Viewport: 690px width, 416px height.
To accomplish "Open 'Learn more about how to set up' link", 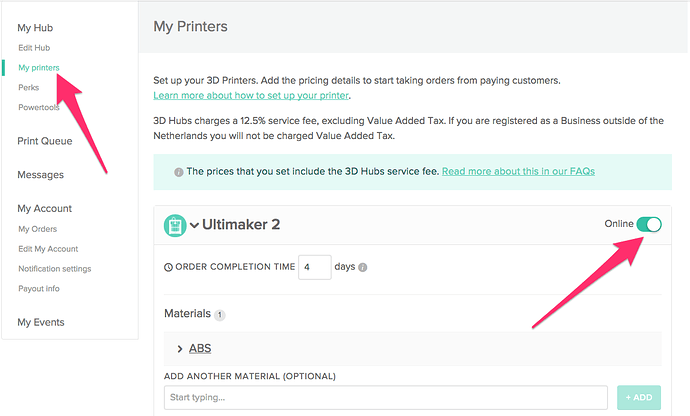I will pyautogui.click(x=251, y=94).
